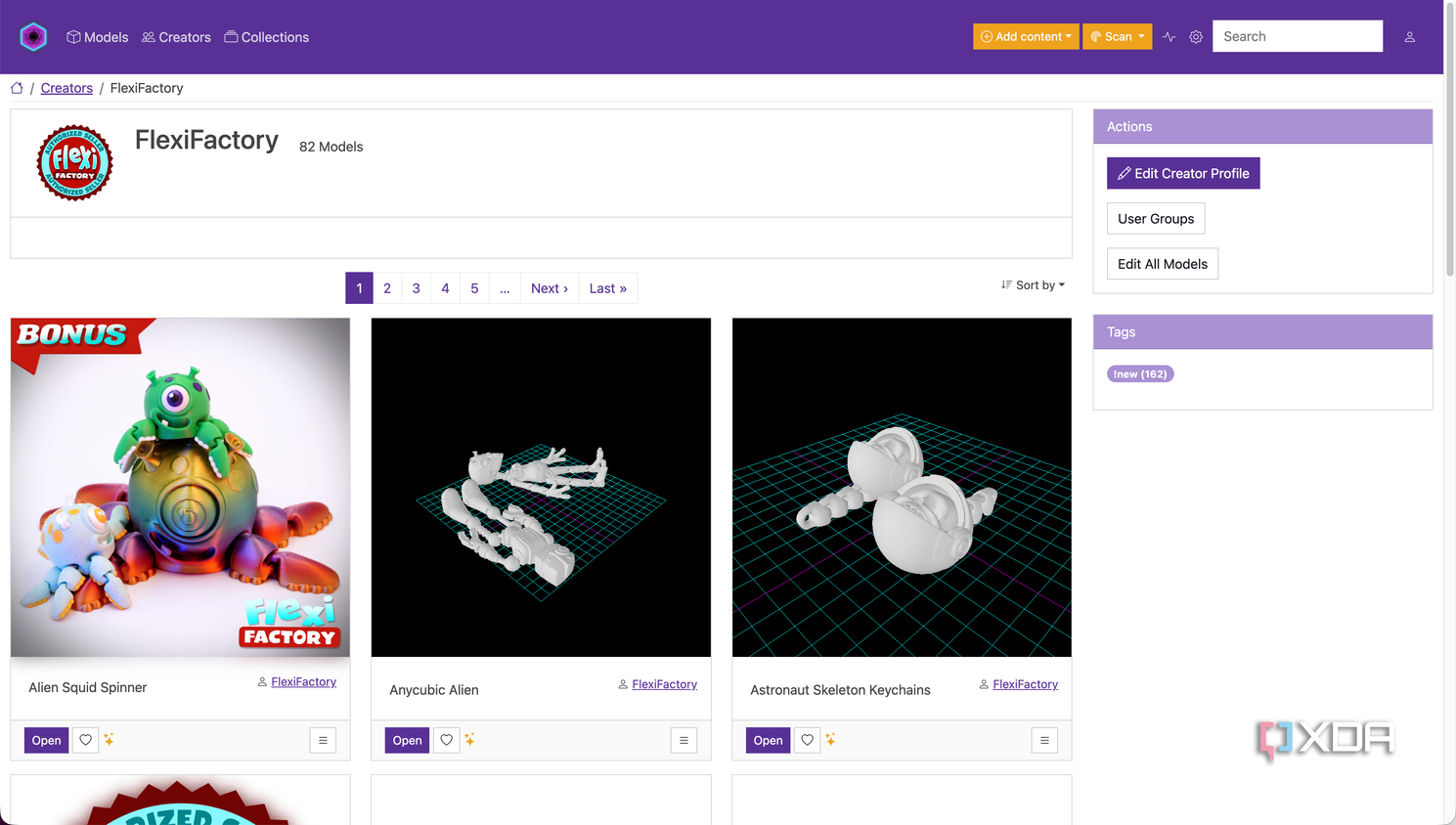
Task: Click FlexiFactory link on Astronaut Skeleton Keychains
Action: [1025, 684]
